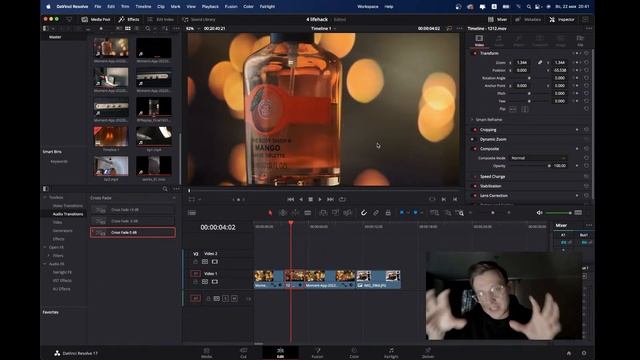The image size is (640, 360).
Task: Activate the Trim Edit Mode tool
Action: click(x=282, y=213)
